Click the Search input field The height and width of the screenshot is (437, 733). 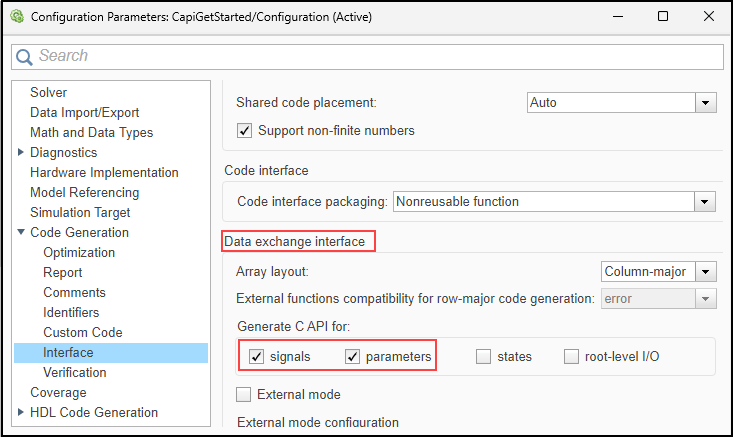coord(370,56)
